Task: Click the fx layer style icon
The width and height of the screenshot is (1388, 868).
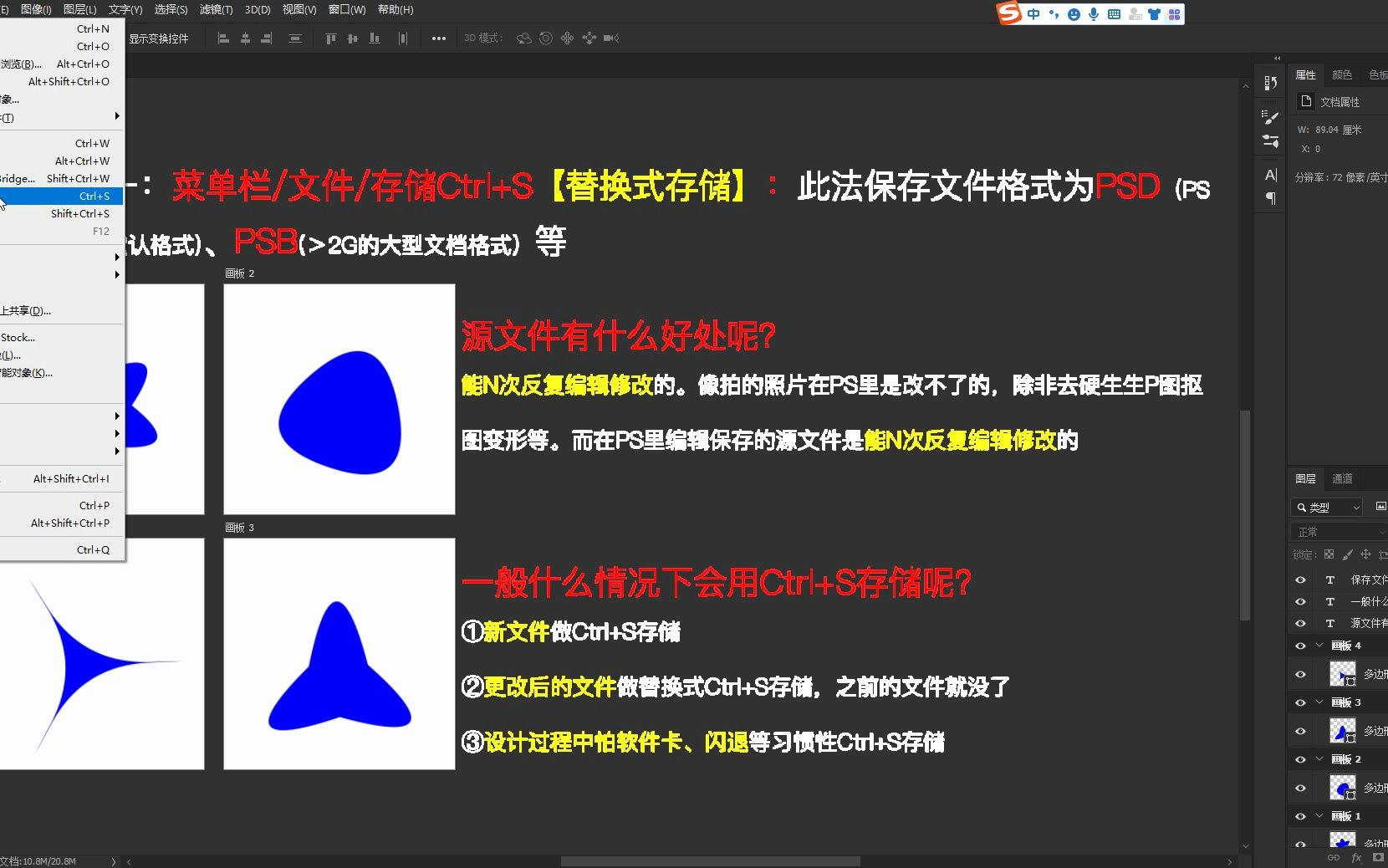Action: [x=1356, y=857]
